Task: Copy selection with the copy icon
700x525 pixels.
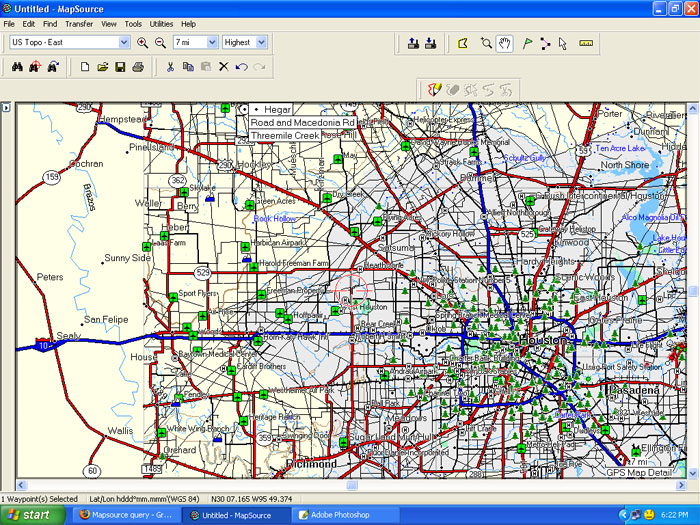Action: point(188,67)
